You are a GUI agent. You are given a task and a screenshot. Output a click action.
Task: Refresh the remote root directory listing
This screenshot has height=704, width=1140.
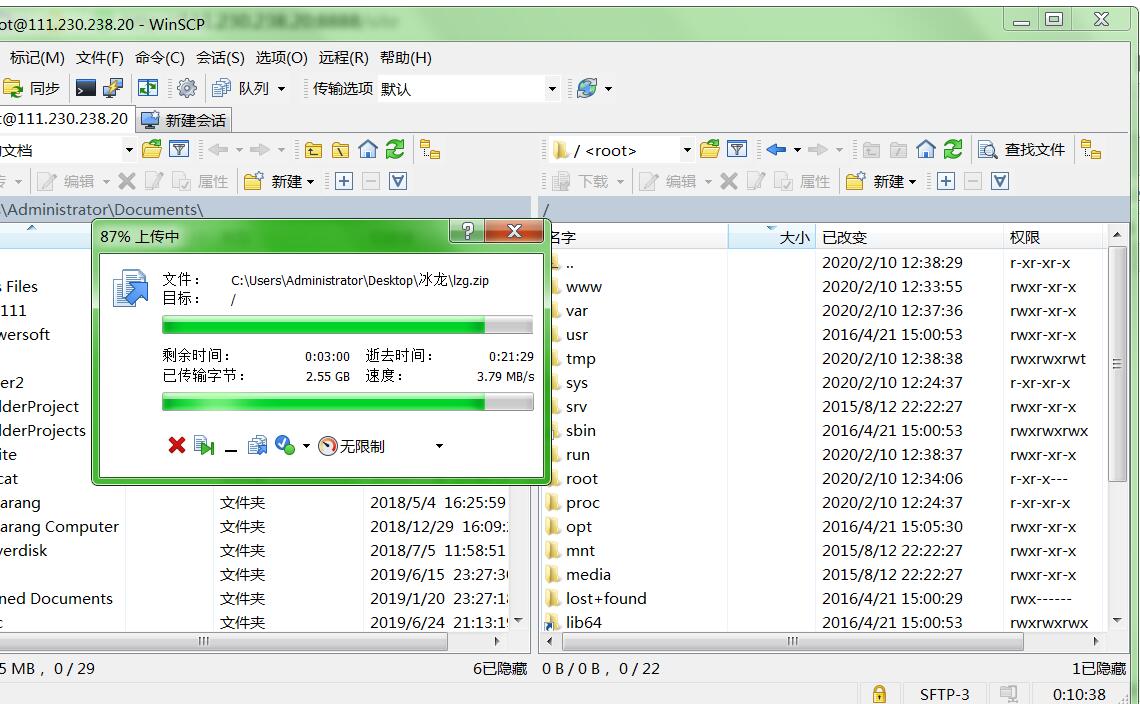pos(953,150)
